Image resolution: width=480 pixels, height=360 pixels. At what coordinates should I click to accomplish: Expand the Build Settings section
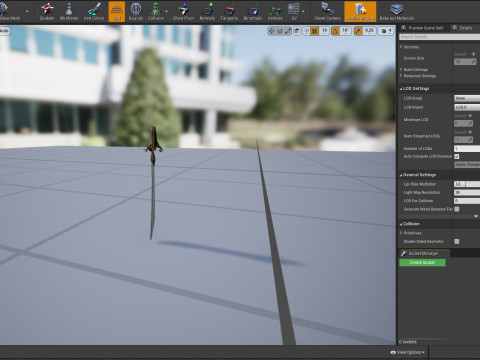[x=415, y=69]
